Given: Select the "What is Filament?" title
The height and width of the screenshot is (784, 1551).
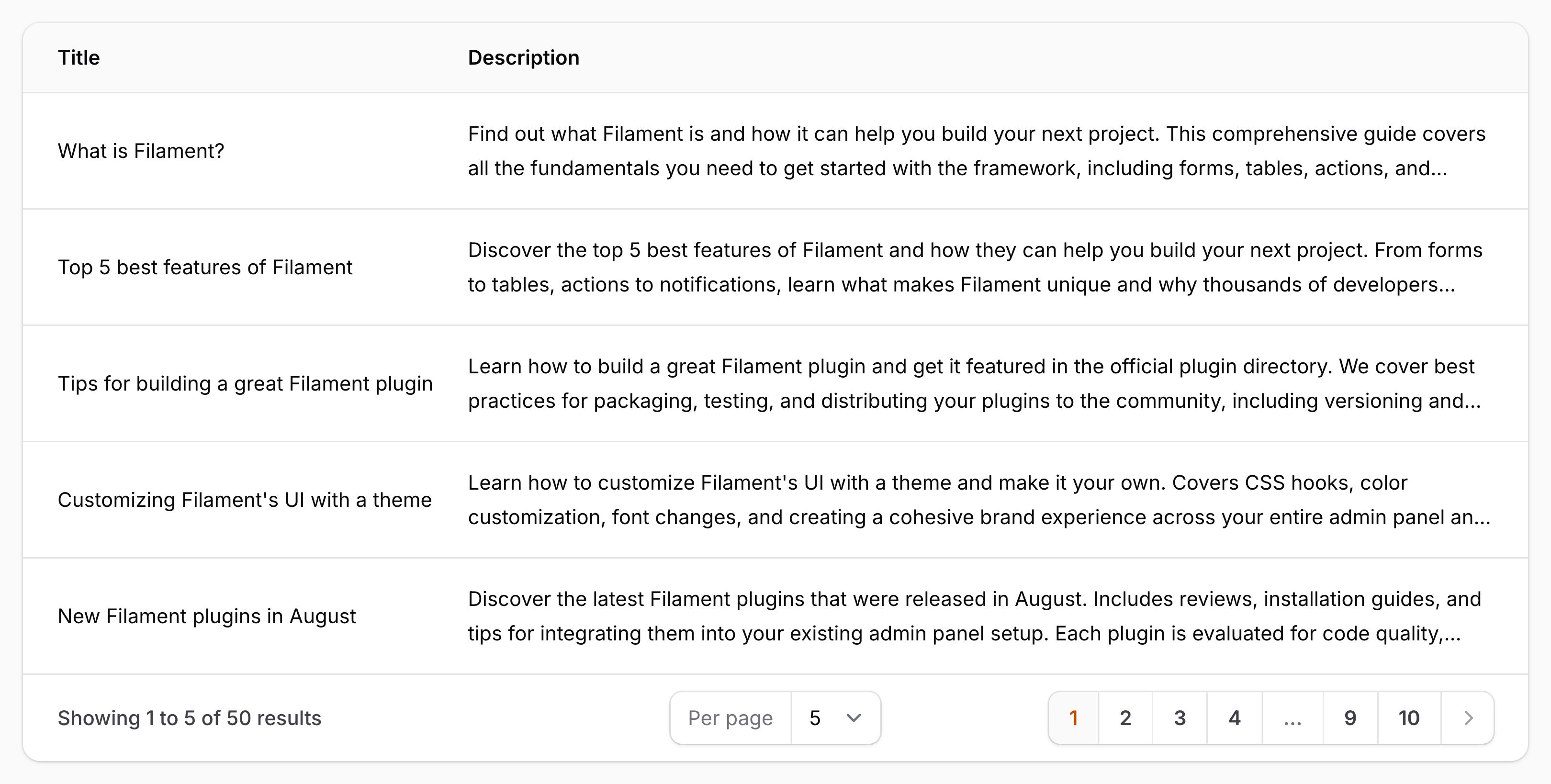Looking at the screenshot, I should pos(141,151).
